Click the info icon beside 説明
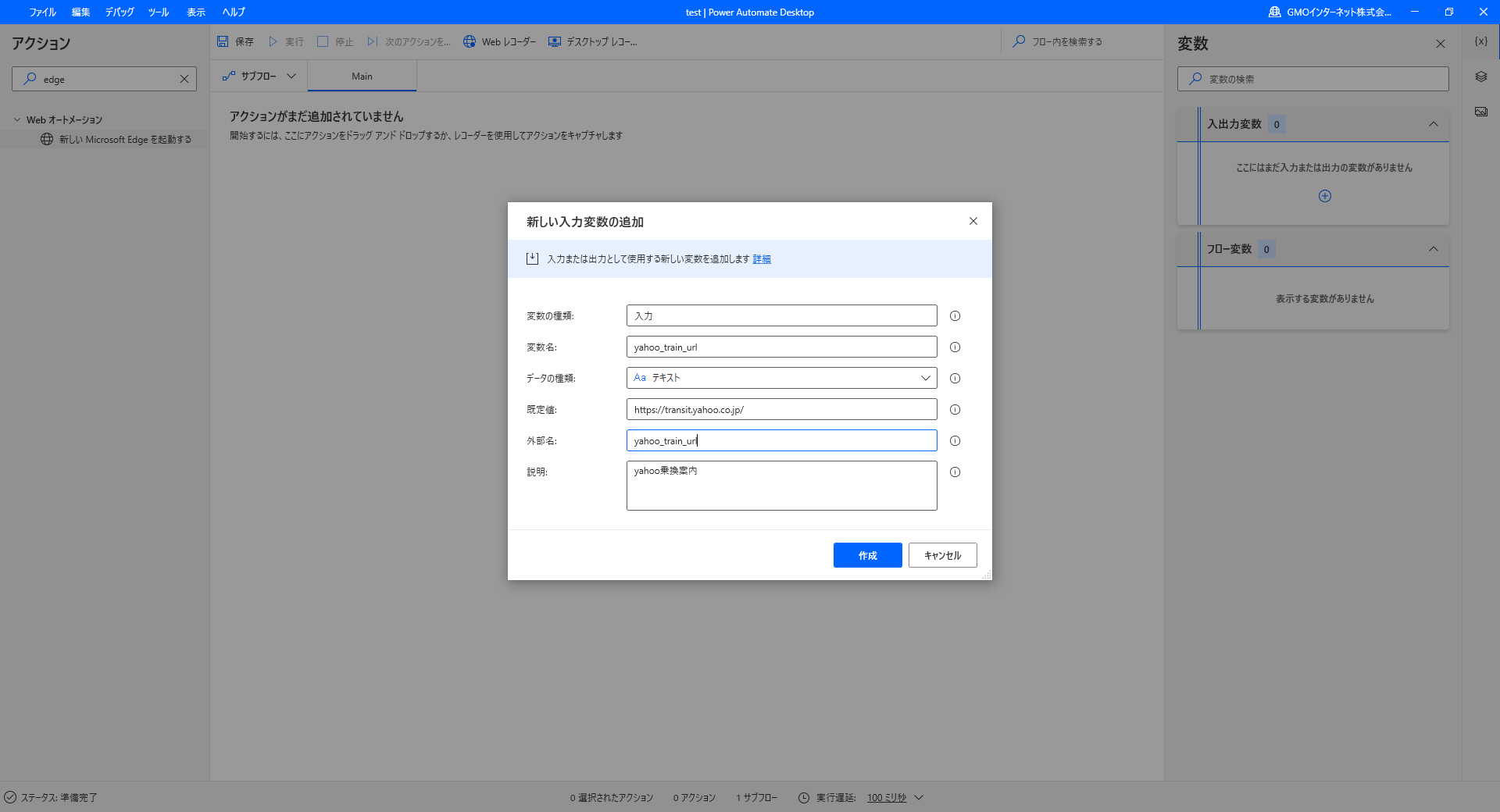Viewport: 1500px width, 812px height. [955, 472]
